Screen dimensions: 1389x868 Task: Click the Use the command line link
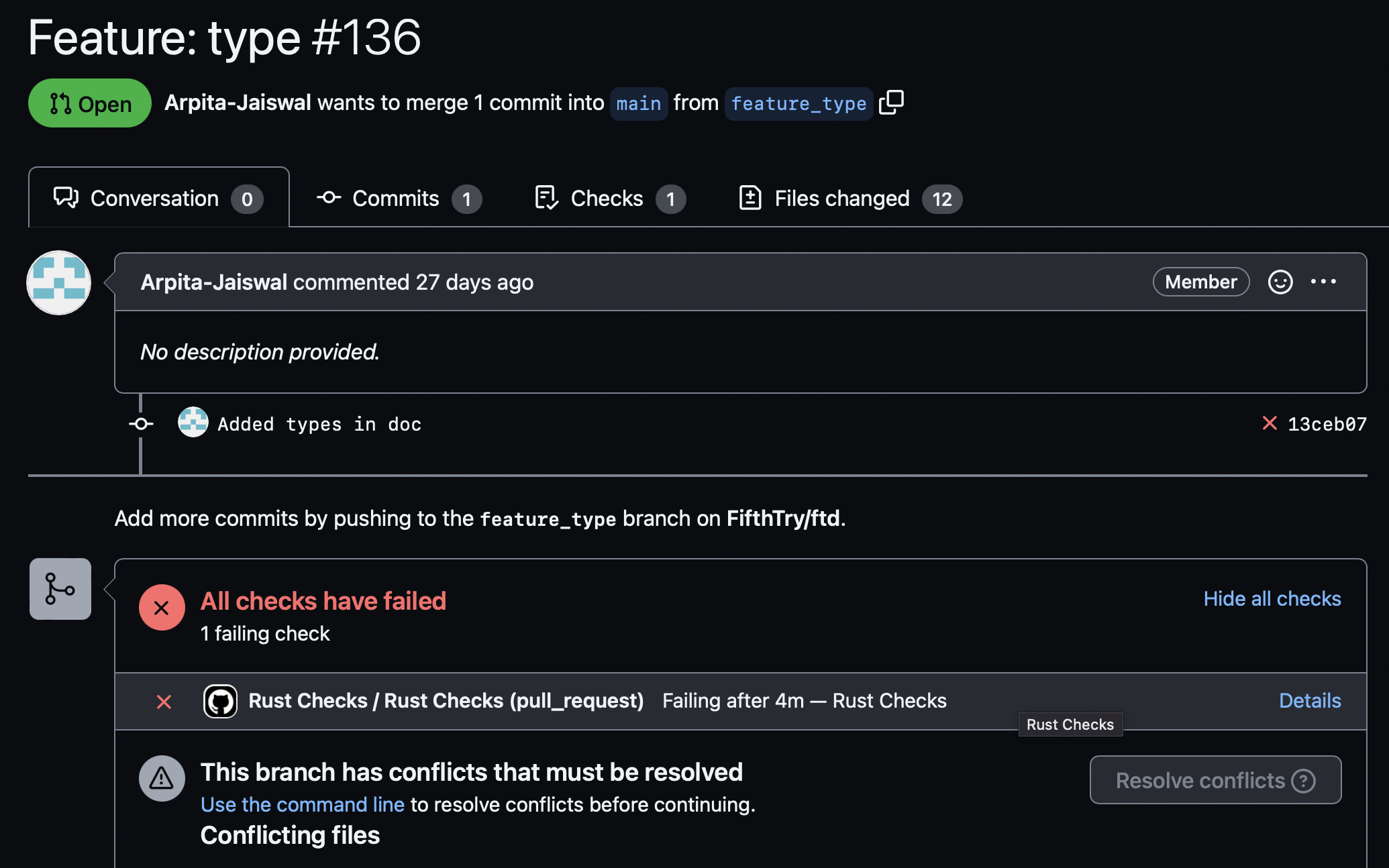coord(303,804)
